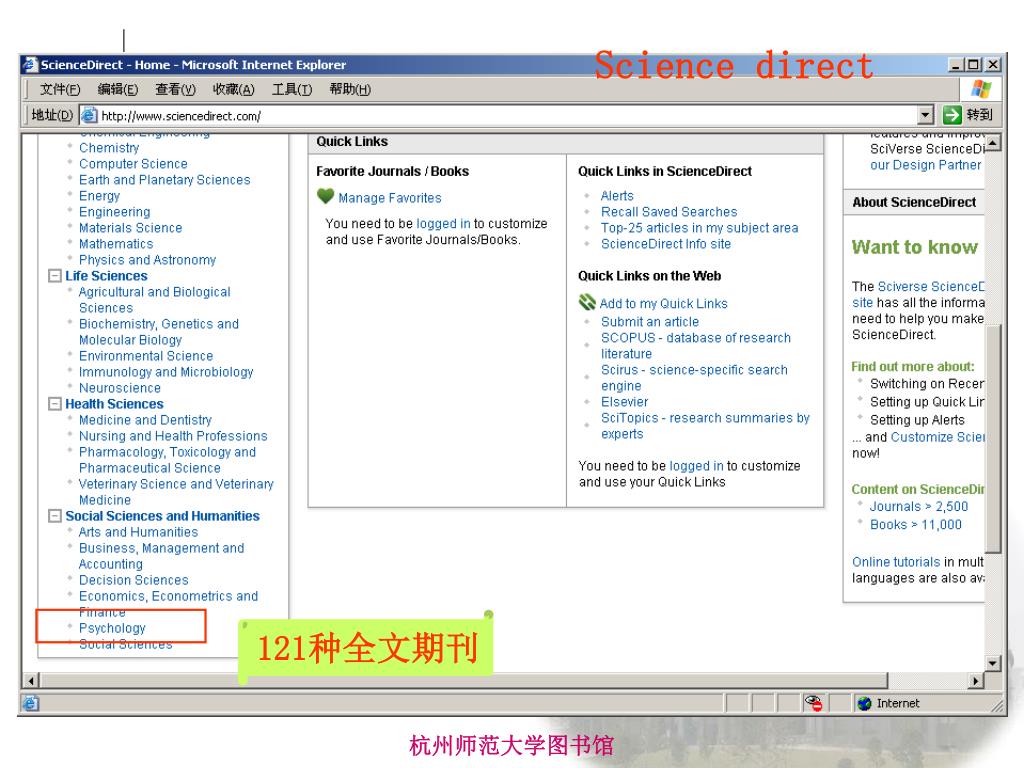Screen dimensions: 1024x768
Task: Click the horizontal scrollbar right arrow
Action: tap(976, 680)
